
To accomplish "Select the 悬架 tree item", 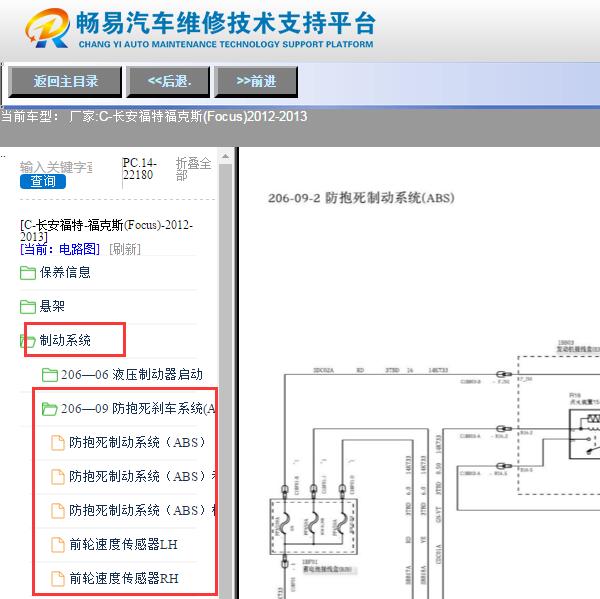I will click(x=52, y=306).
